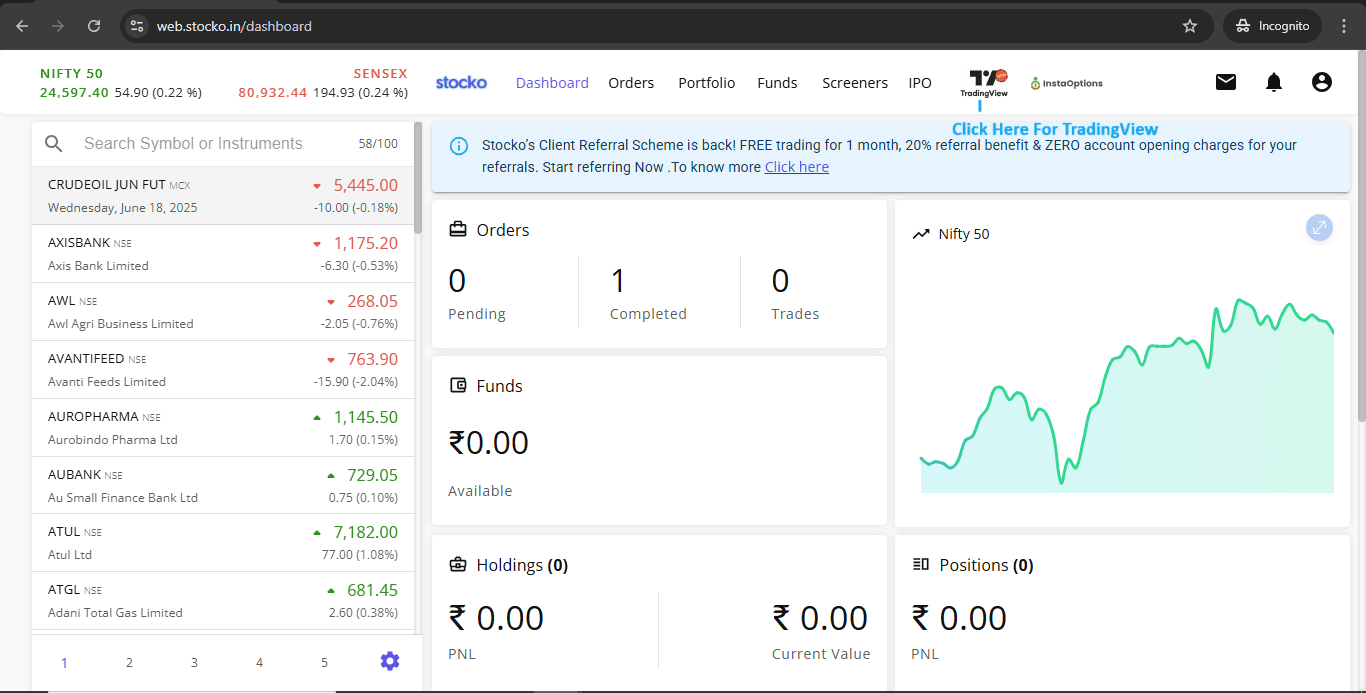Image resolution: width=1366 pixels, height=693 pixels.
Task: Click the referral 'Click here' link
Action: (796, 167)
